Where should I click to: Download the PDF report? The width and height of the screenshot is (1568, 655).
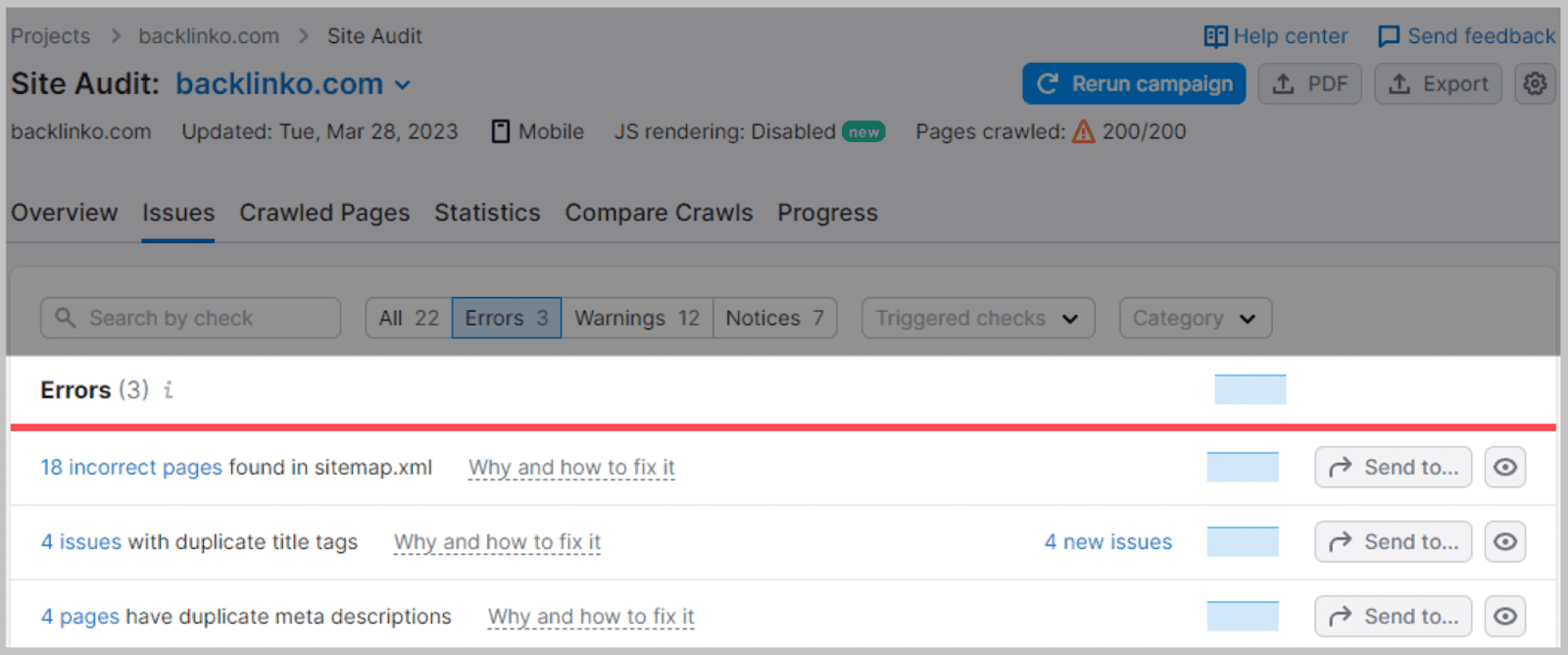click(x=1310, y=84)
